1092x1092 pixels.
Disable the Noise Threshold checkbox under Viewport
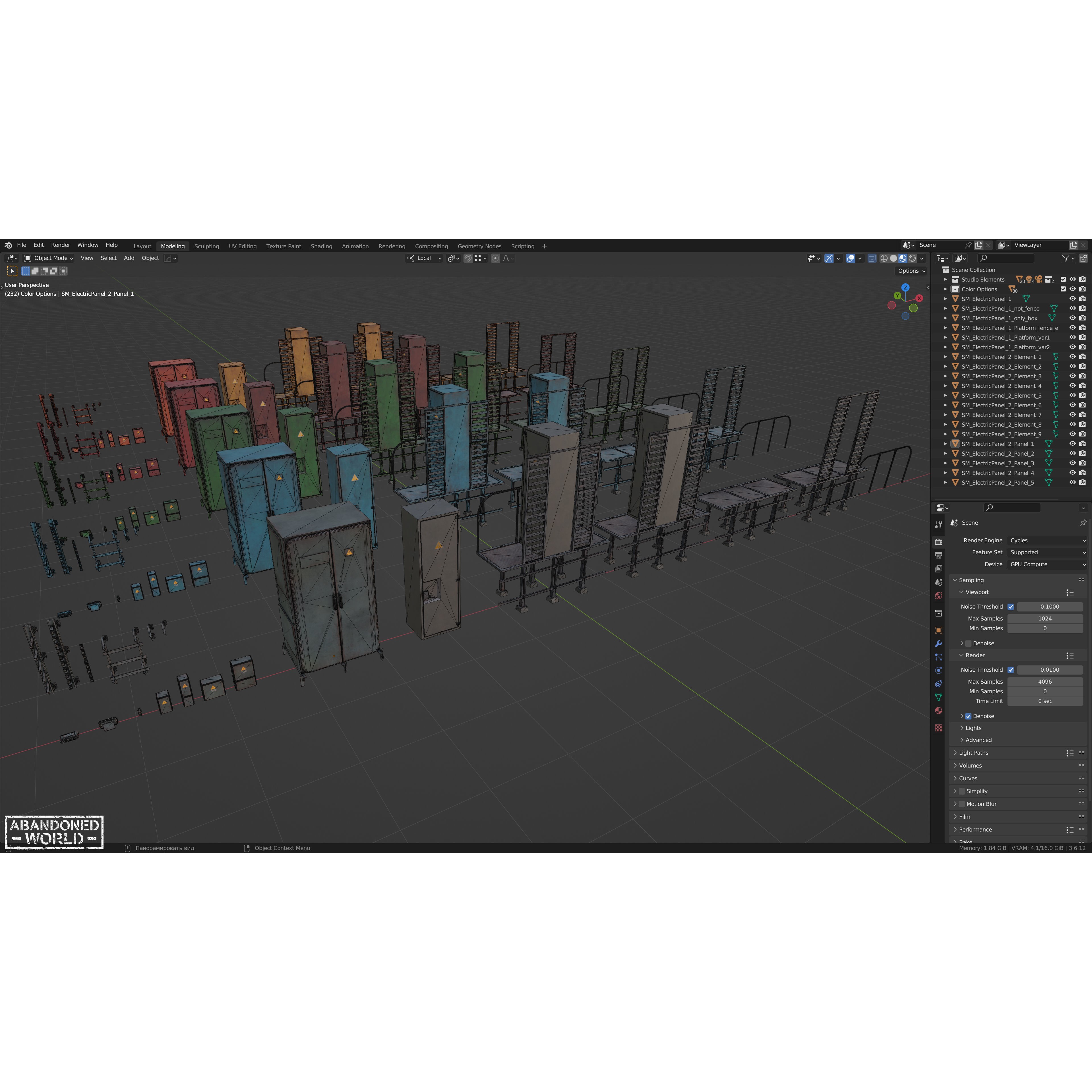point(1011,607)
